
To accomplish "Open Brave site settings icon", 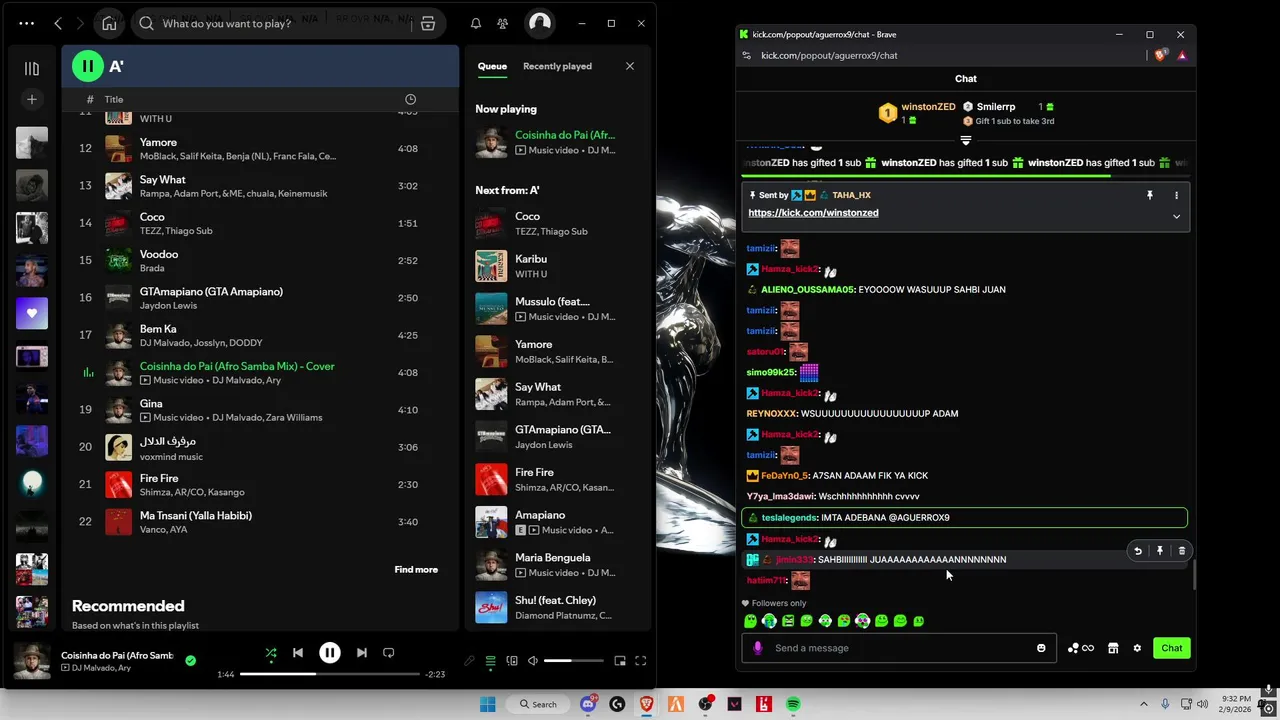I will [x=746, y=56].
